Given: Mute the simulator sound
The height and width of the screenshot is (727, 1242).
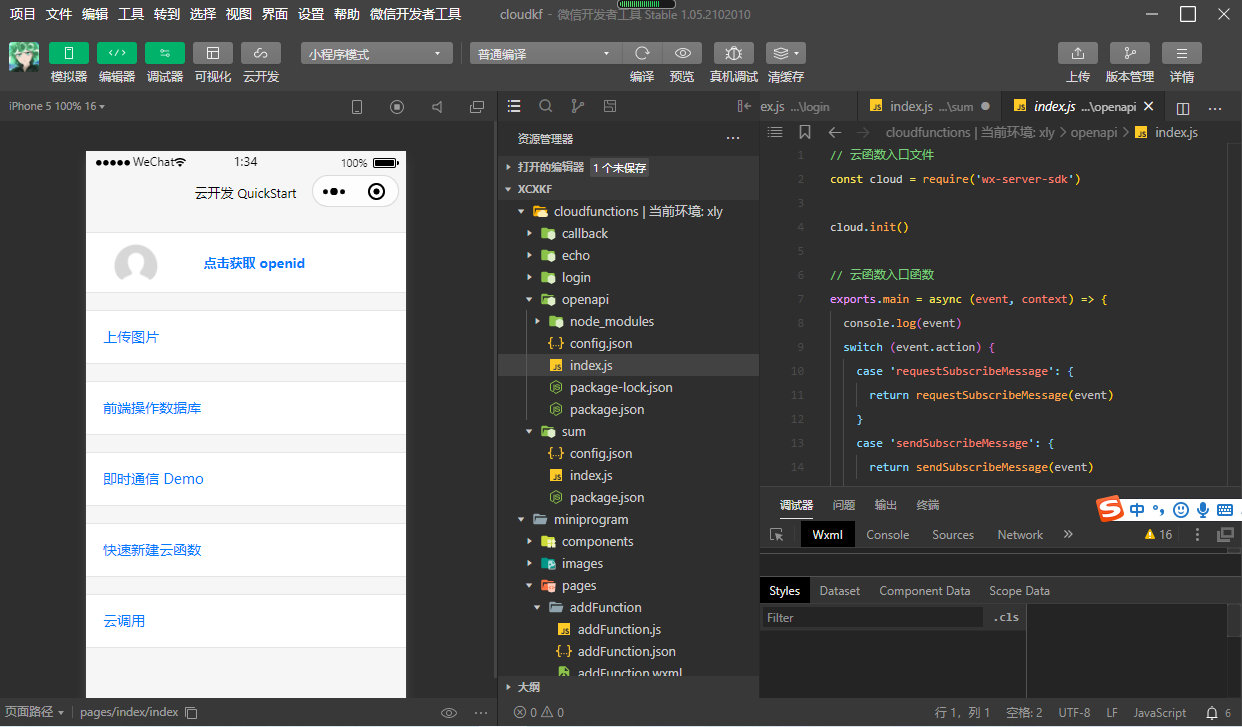Looking at the screenshot, I should tap(437, 107).
